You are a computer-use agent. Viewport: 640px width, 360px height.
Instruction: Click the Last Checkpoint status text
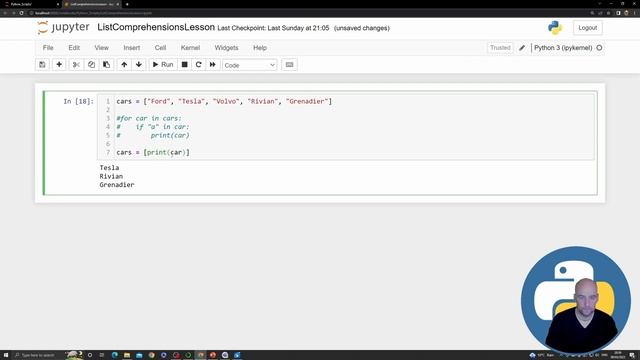[273, 28]
